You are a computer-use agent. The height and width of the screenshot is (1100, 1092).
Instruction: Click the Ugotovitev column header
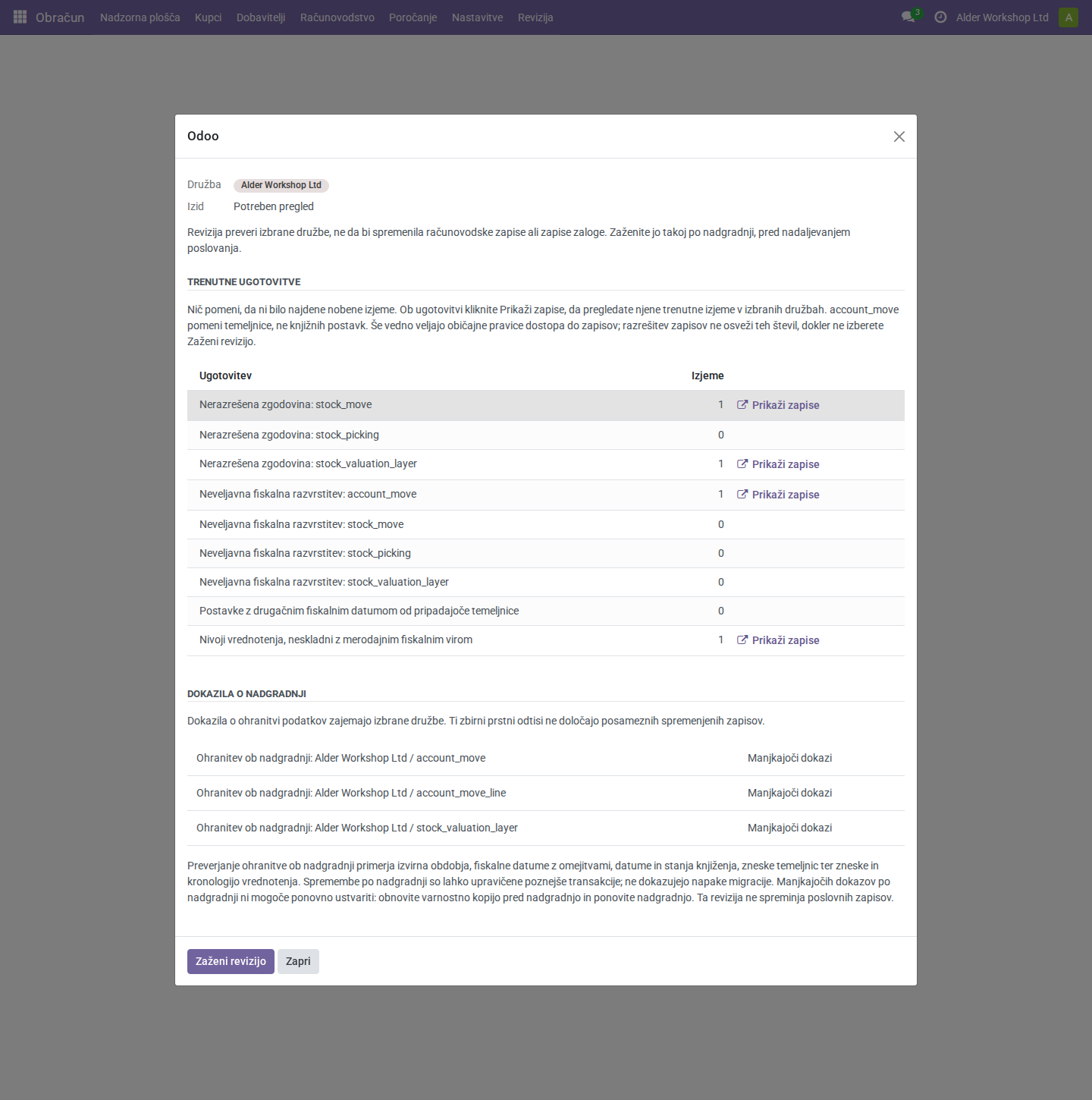pos(225,376)
